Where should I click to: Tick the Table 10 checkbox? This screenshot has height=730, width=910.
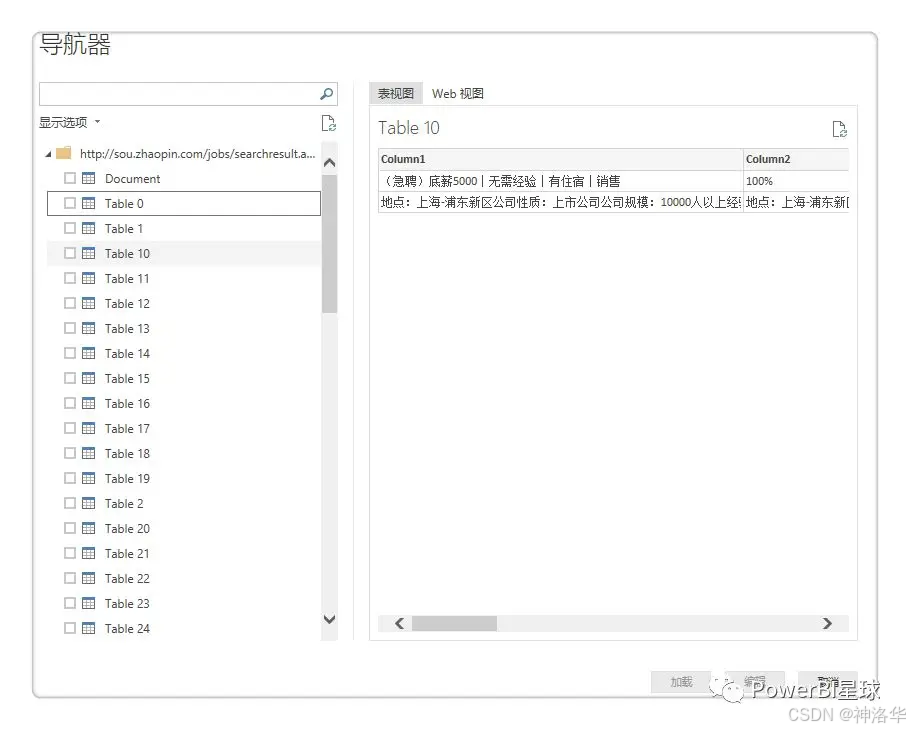point(70,253)
